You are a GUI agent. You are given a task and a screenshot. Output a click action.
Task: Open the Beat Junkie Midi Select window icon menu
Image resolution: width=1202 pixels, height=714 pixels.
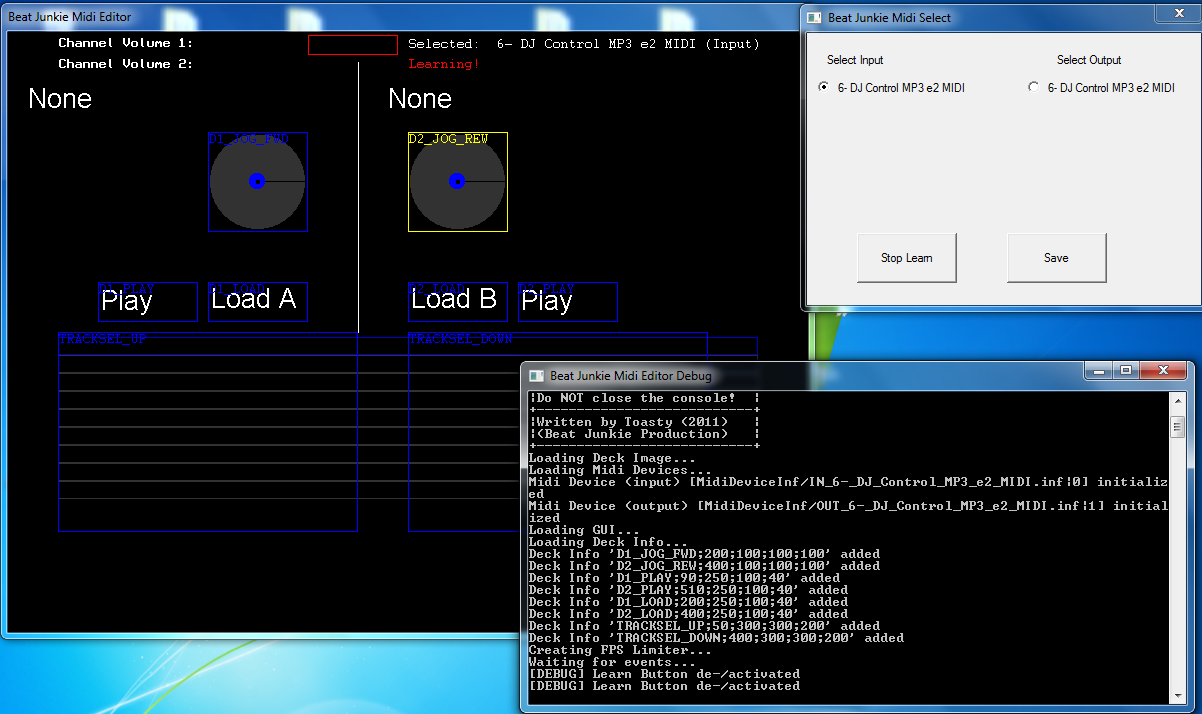tap(814, 18)
